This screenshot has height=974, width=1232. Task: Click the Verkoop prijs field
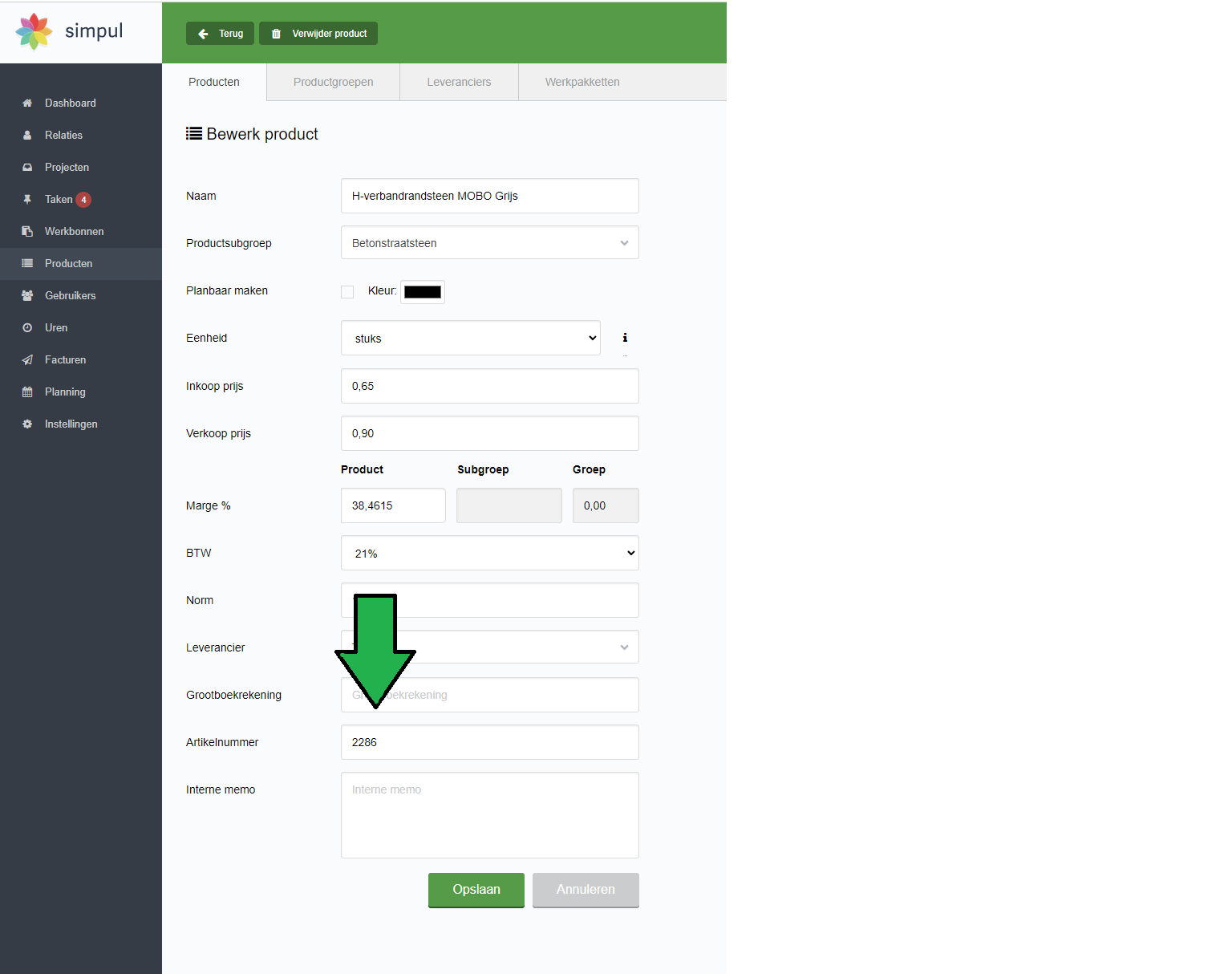point(490,433)
